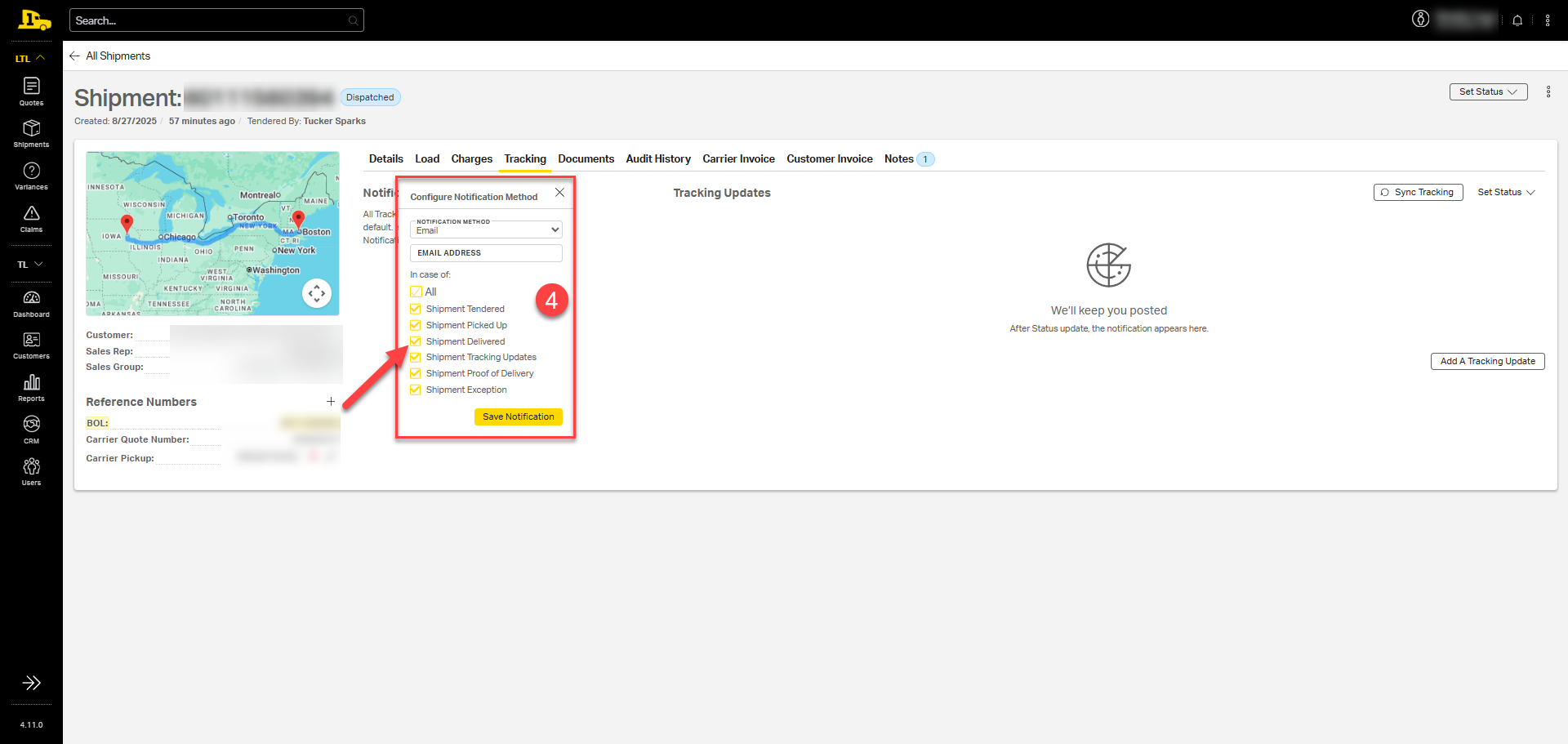
Task: Open the Documents tab
Action: 586,159
